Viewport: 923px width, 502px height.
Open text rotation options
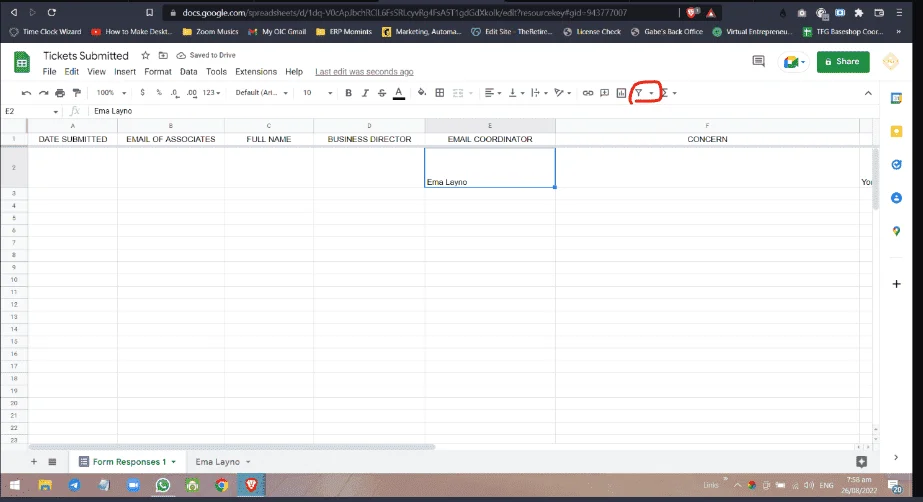click(x=563, y=93)
